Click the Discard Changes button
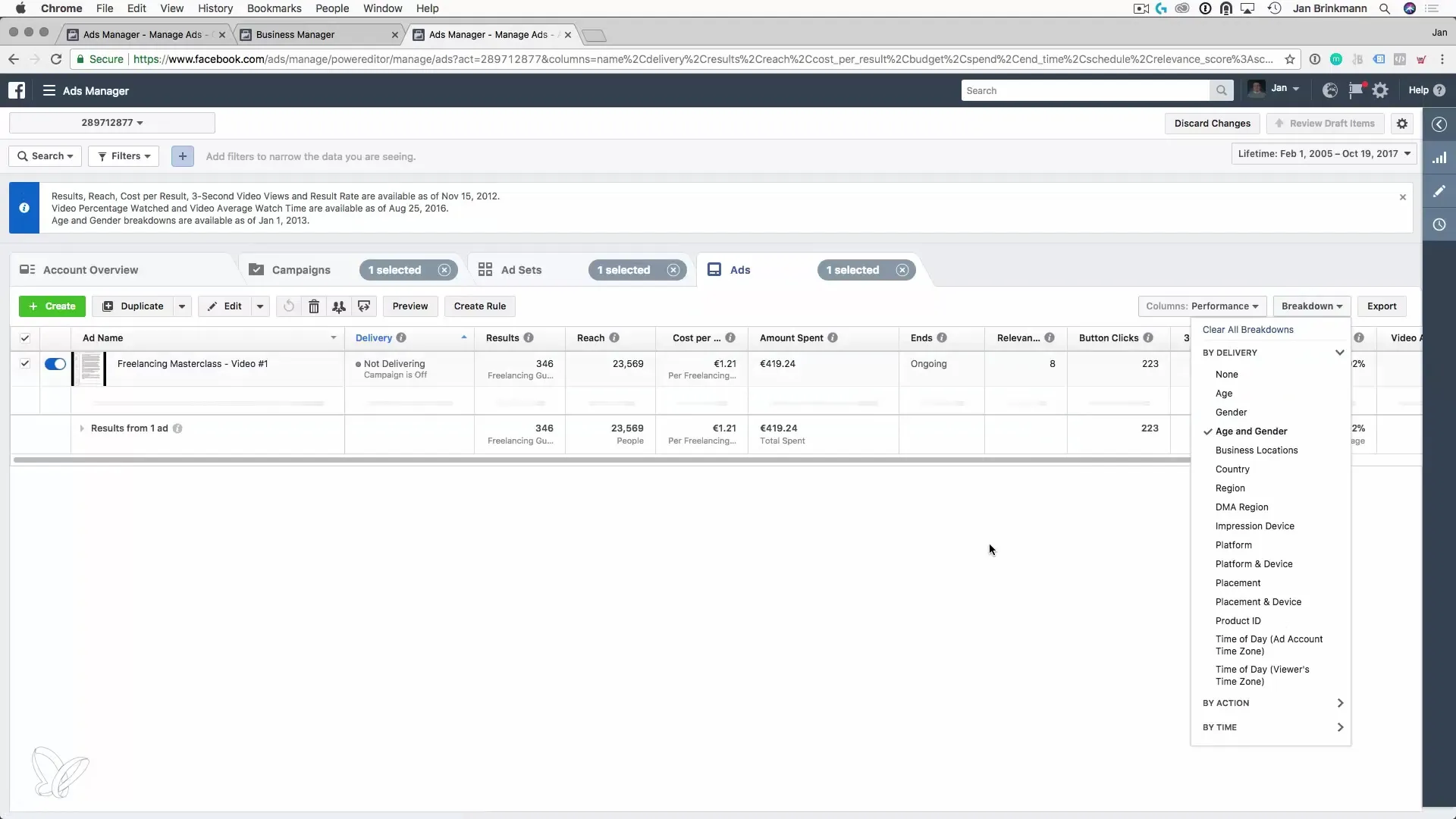The image size is (1456, 819). coord(1213,124)
